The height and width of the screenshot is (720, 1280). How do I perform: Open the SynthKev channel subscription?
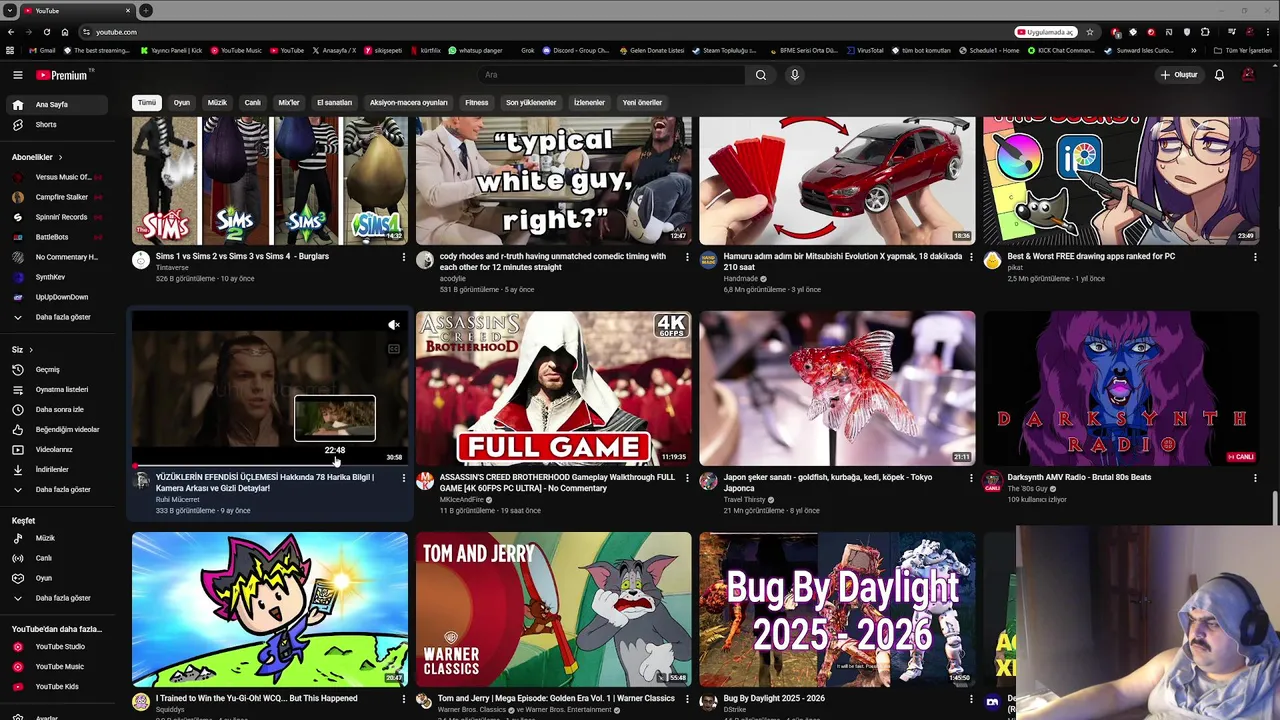56,277
